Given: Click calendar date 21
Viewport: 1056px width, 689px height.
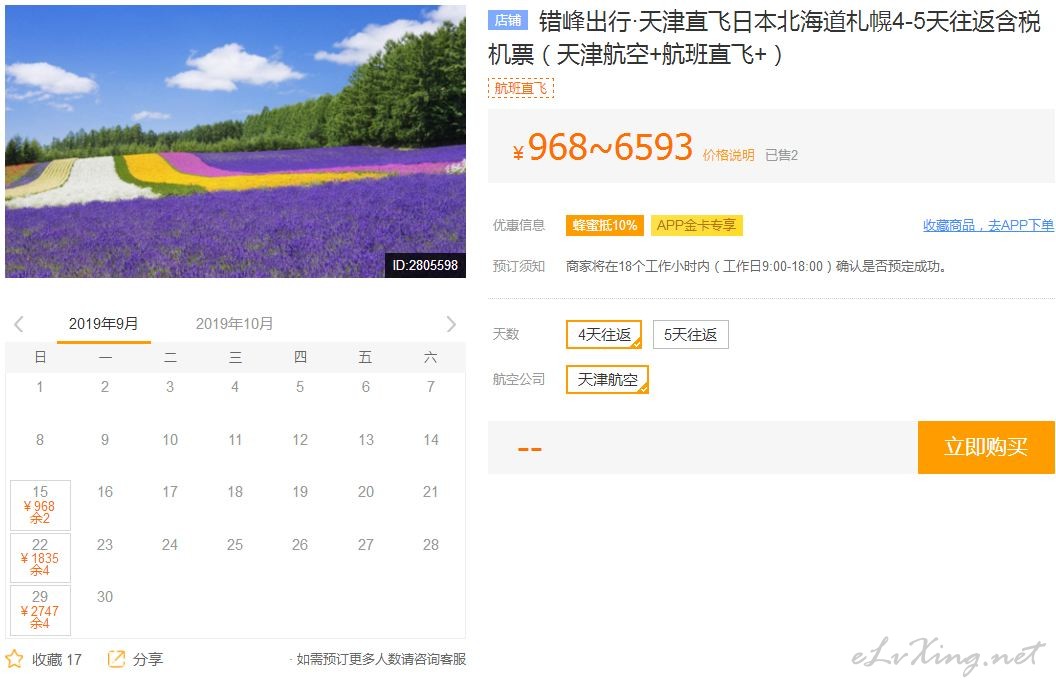Looking at the screenshot, I should pyautogui.click(x=430, y=492).
